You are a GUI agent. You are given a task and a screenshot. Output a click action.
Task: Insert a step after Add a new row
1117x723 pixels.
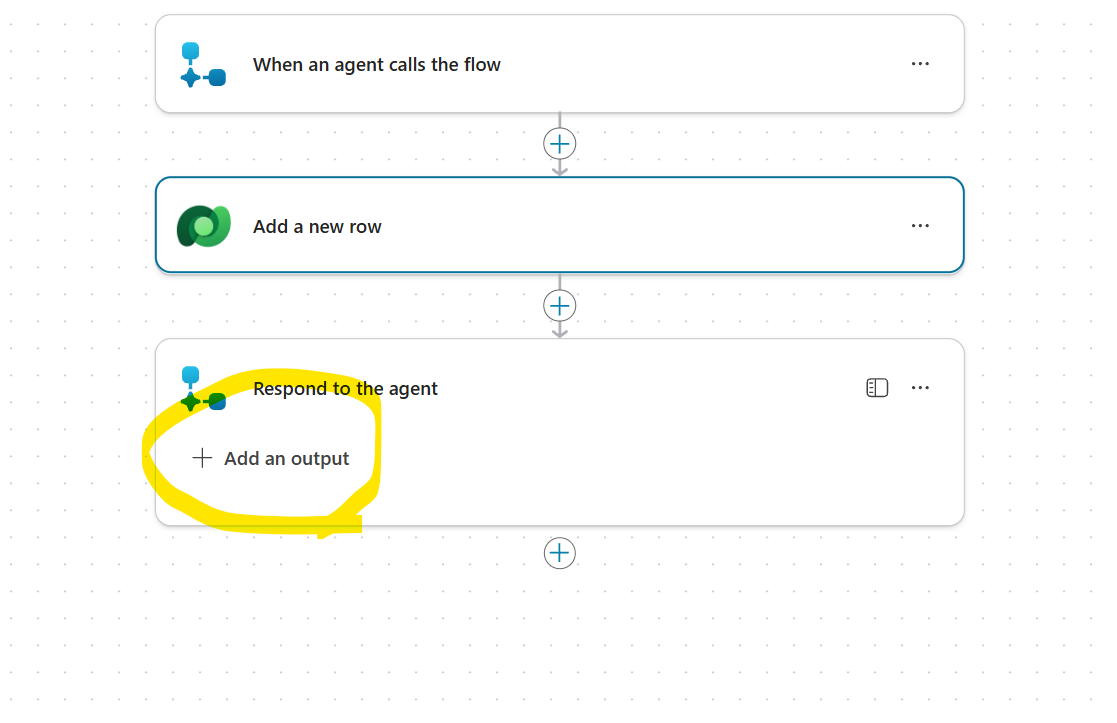(x=560, y=305)
